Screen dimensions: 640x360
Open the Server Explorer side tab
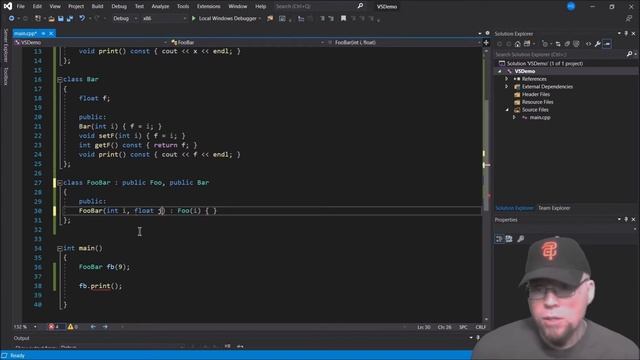pyautogui.click(x=6, y=45)
